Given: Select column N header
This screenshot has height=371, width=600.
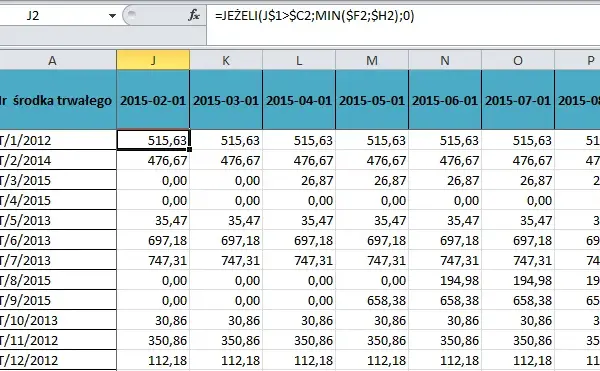Looking at the screenshot, I should [445, 60].
